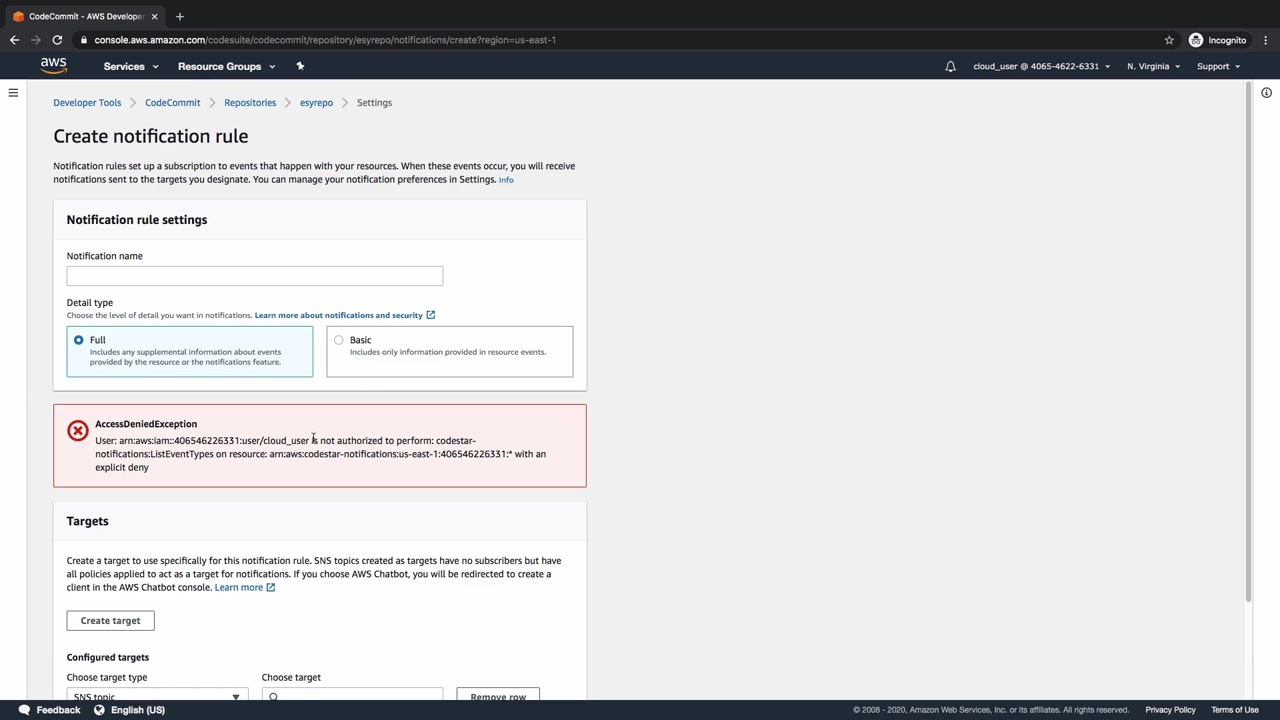Click the Info link after the description
The image size is (1280, 720).
[506, 180]
